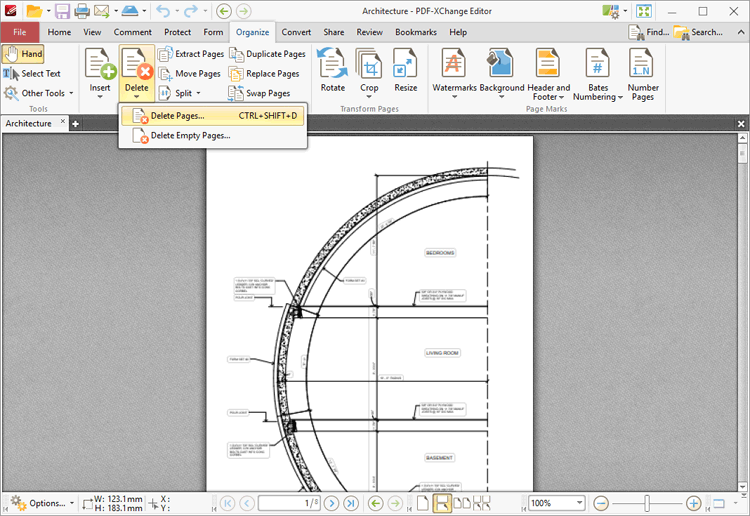Viewport: 750px width, 516px height.
Task: Switch to the Convert ribbon tab
Action: (x=296, y=32)
